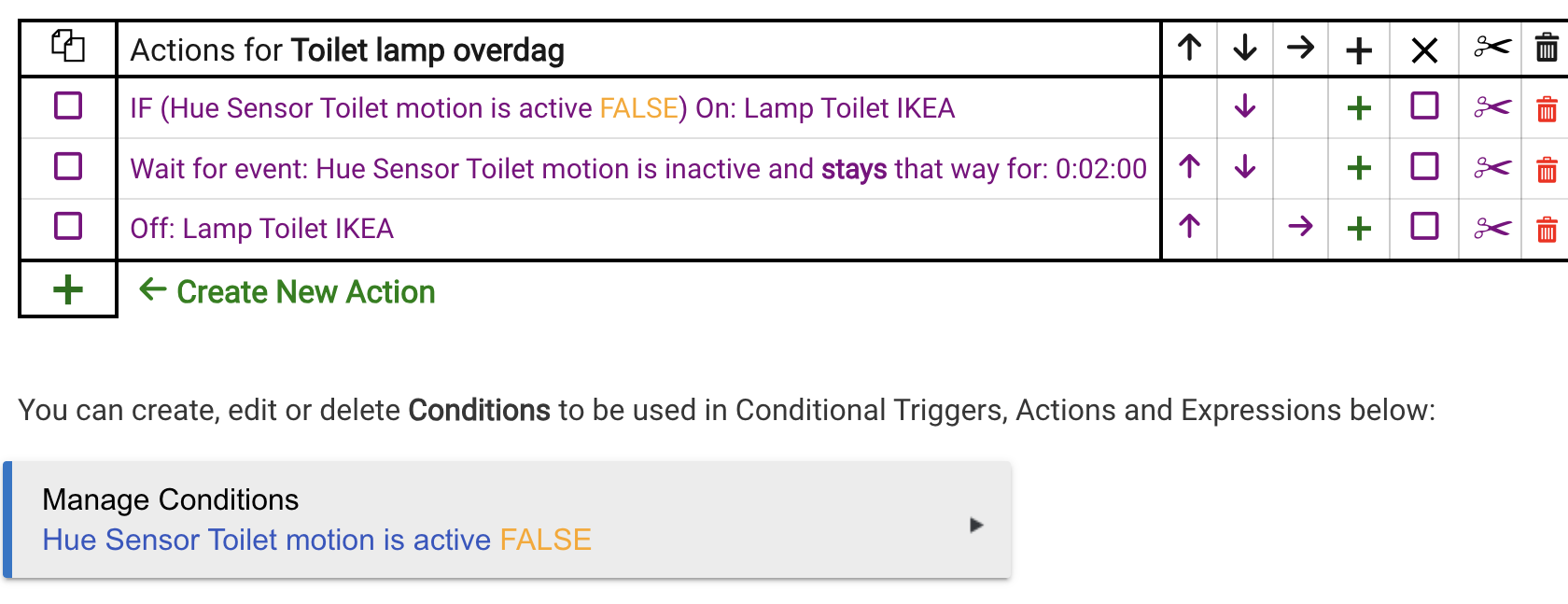Open the Off: Lamp Toilet IKEA action

tap(262, 229)
